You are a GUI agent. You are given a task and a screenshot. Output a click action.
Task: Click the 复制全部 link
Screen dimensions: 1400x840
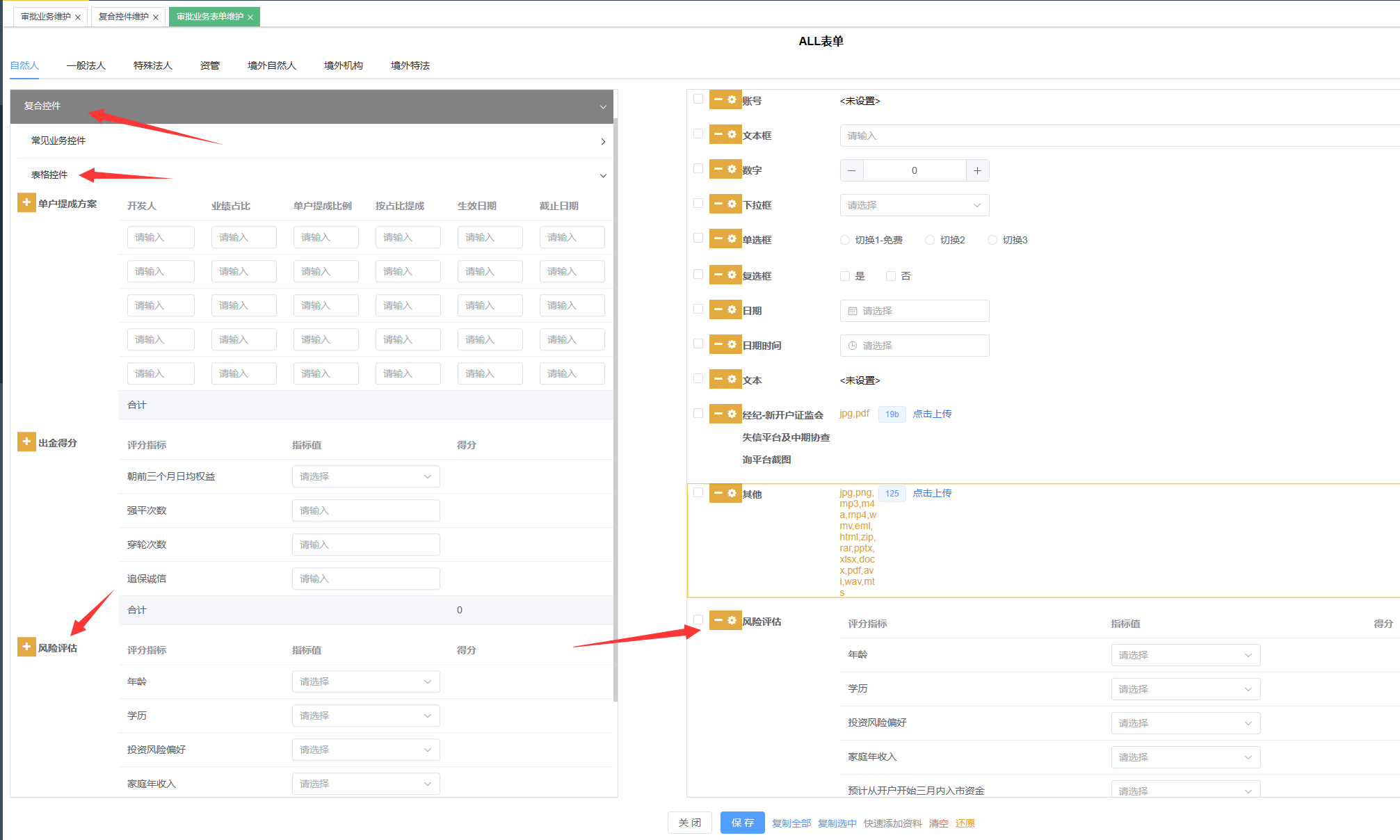(791, 823)
